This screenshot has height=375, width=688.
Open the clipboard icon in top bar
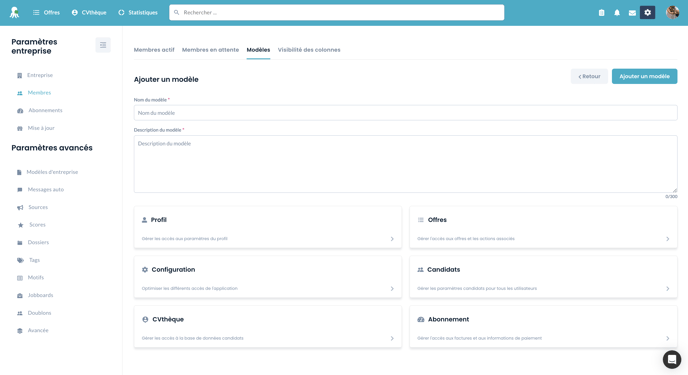pos(602,13)
